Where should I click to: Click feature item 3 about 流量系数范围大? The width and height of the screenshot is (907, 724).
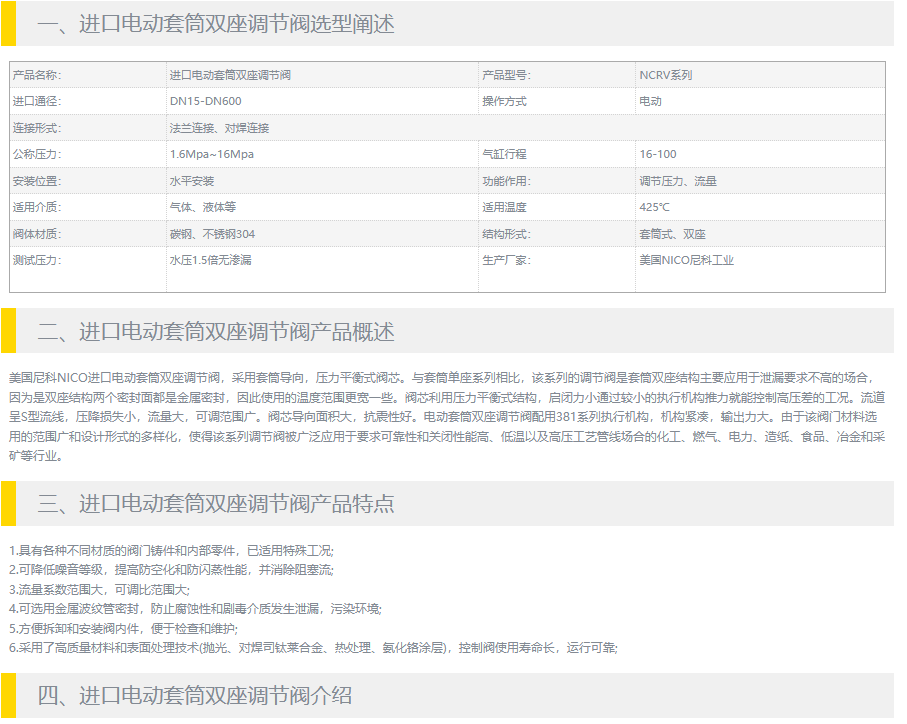point(99,590)
